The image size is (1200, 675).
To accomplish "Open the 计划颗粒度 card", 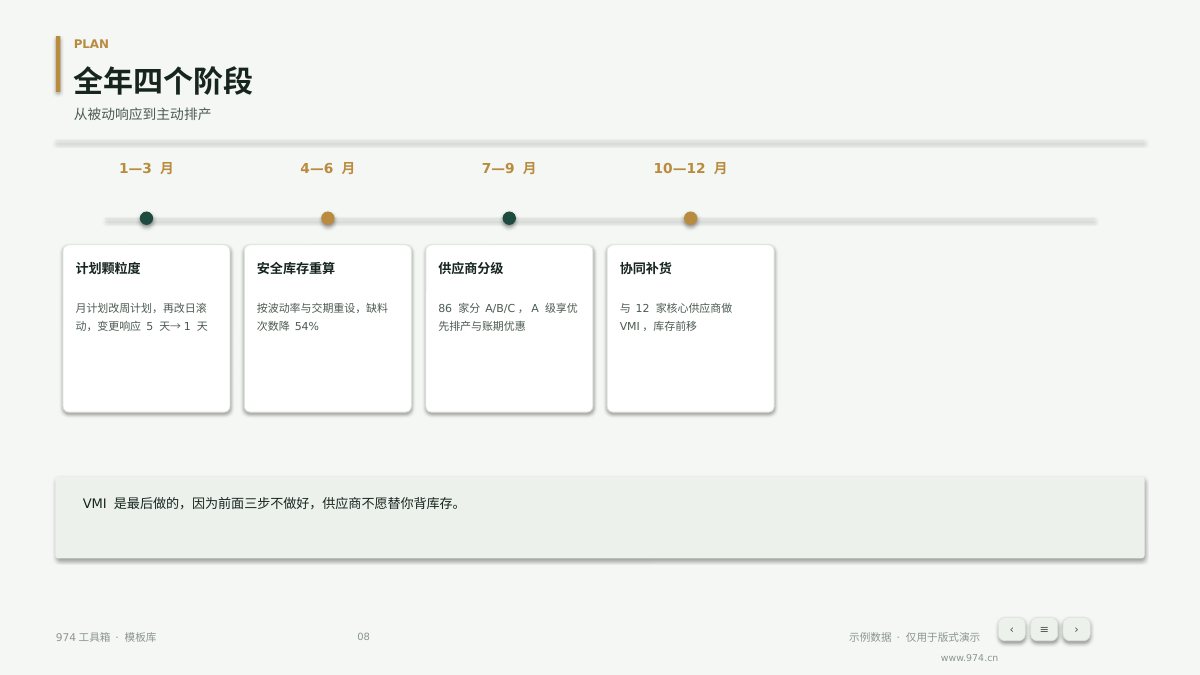I will (147, 328).
